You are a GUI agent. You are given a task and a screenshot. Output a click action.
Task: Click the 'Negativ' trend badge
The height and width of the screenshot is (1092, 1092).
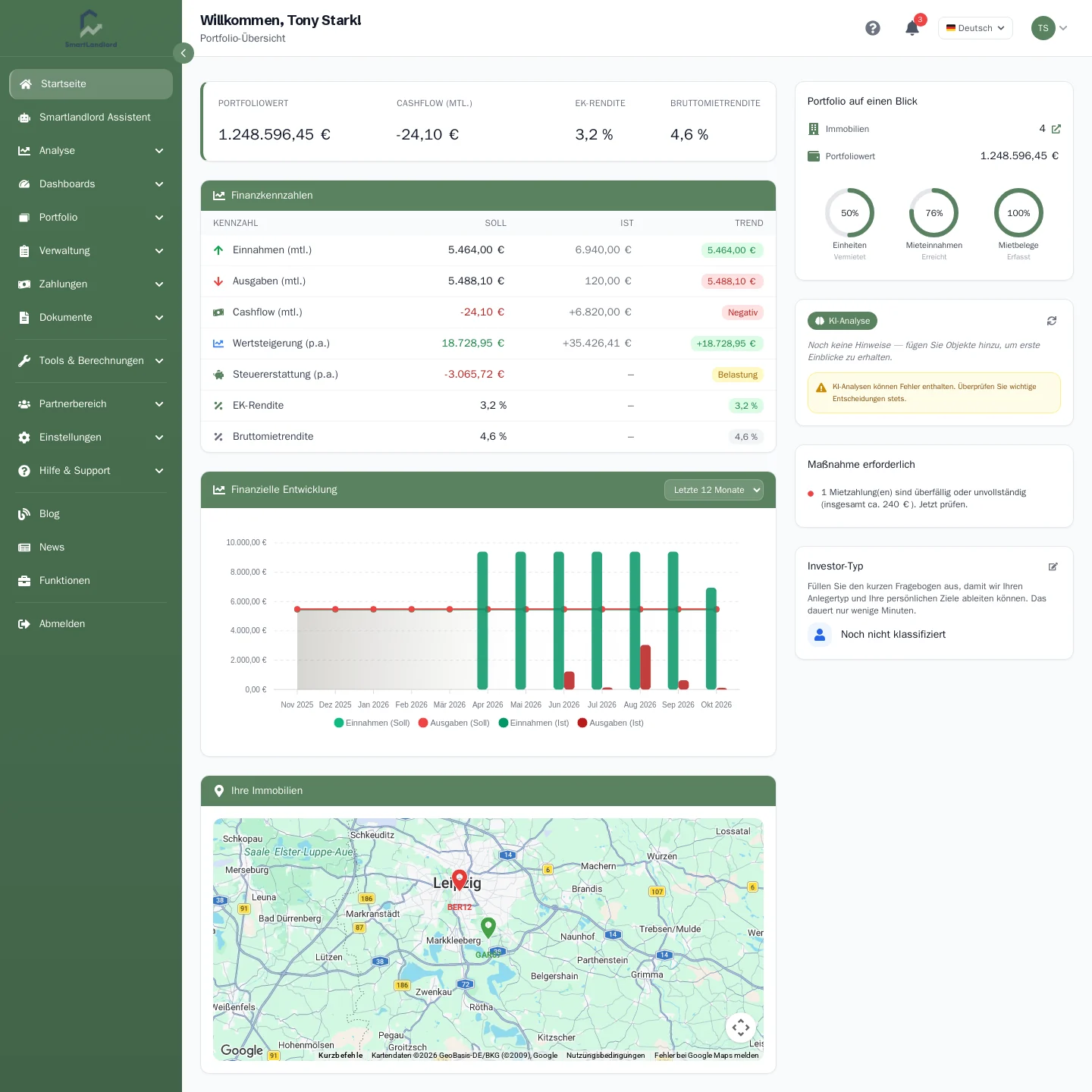pyautogui.click(x=742, y=312)
